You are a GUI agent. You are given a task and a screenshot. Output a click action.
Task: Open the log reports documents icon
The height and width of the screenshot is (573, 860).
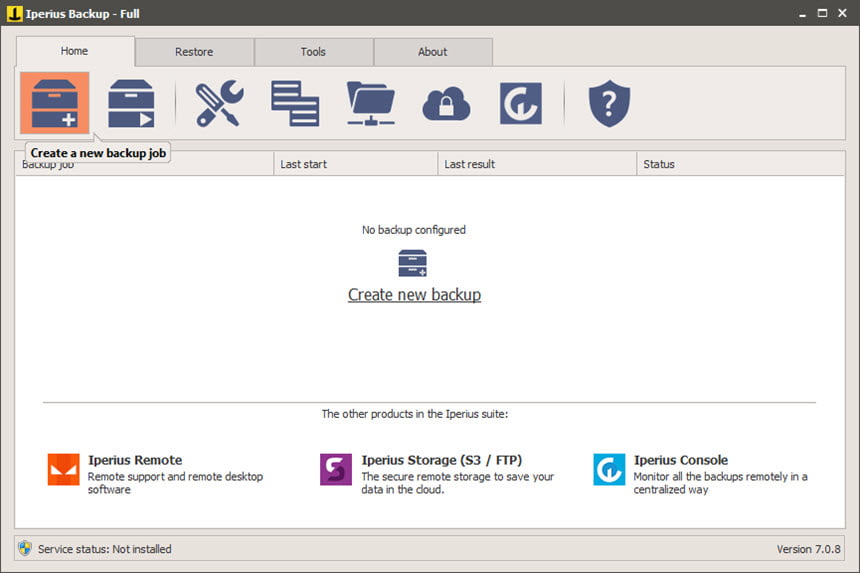point(295,103)
